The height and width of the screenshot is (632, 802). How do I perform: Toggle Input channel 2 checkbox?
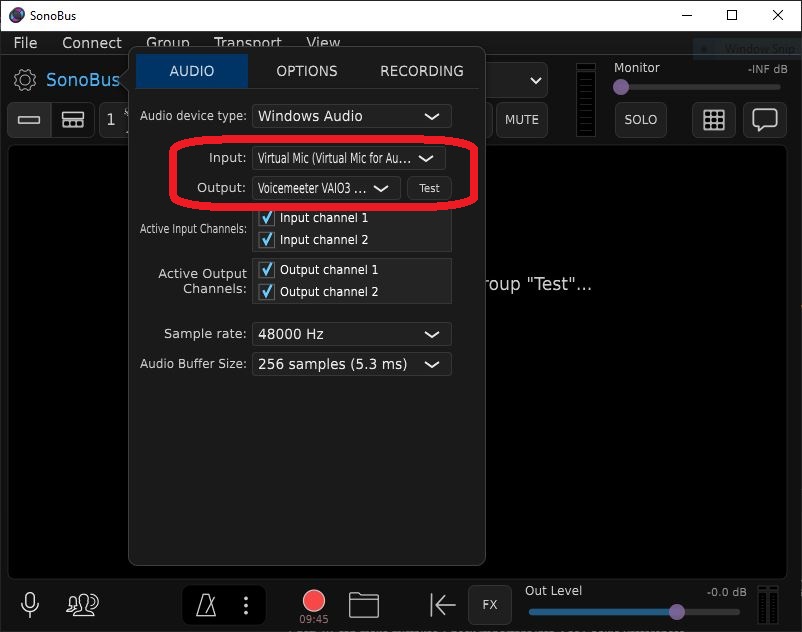point(266,240)
